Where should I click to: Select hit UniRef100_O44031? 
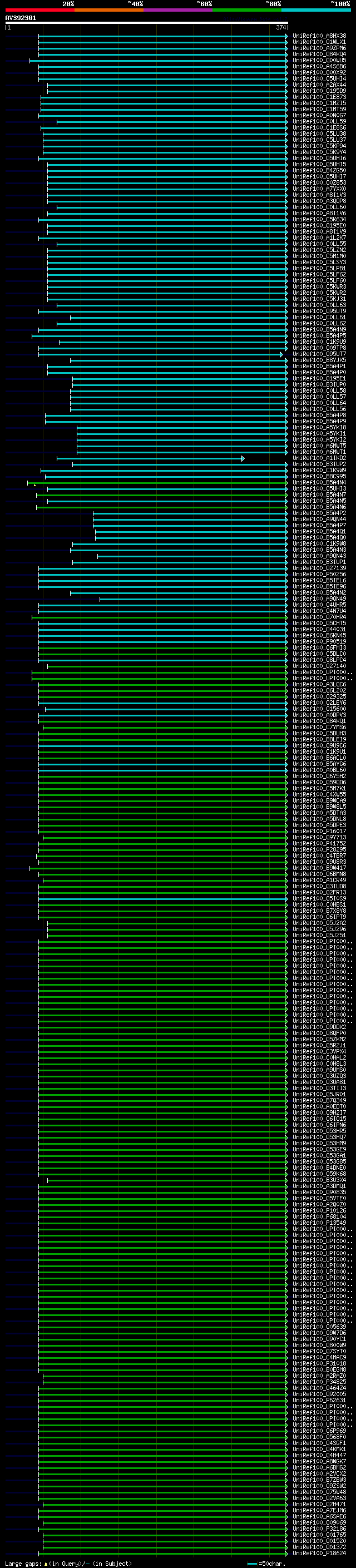[x=319, y=630]
